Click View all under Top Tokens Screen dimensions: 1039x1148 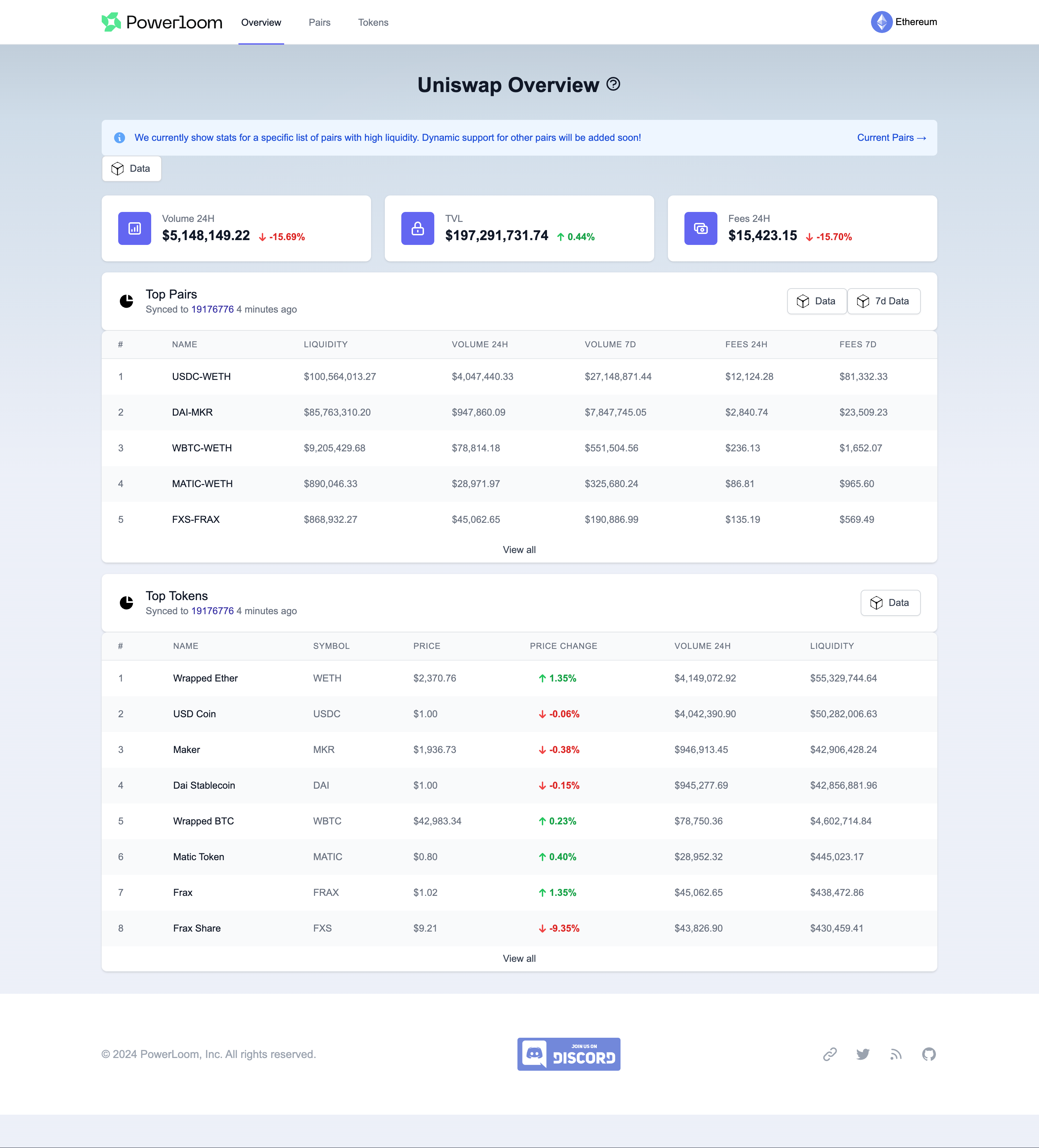pyautogui.click(x=519, y=958)
